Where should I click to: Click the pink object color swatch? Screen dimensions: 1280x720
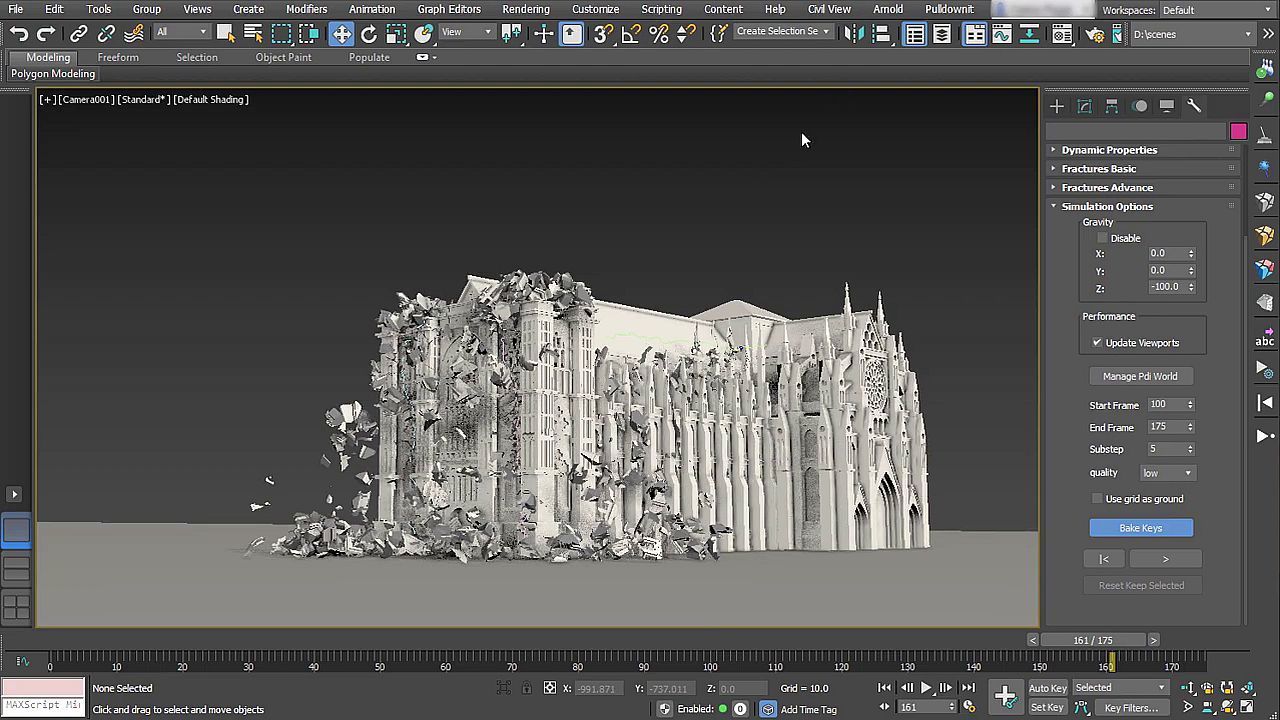pyautogui.click(x=1238, y=132)
